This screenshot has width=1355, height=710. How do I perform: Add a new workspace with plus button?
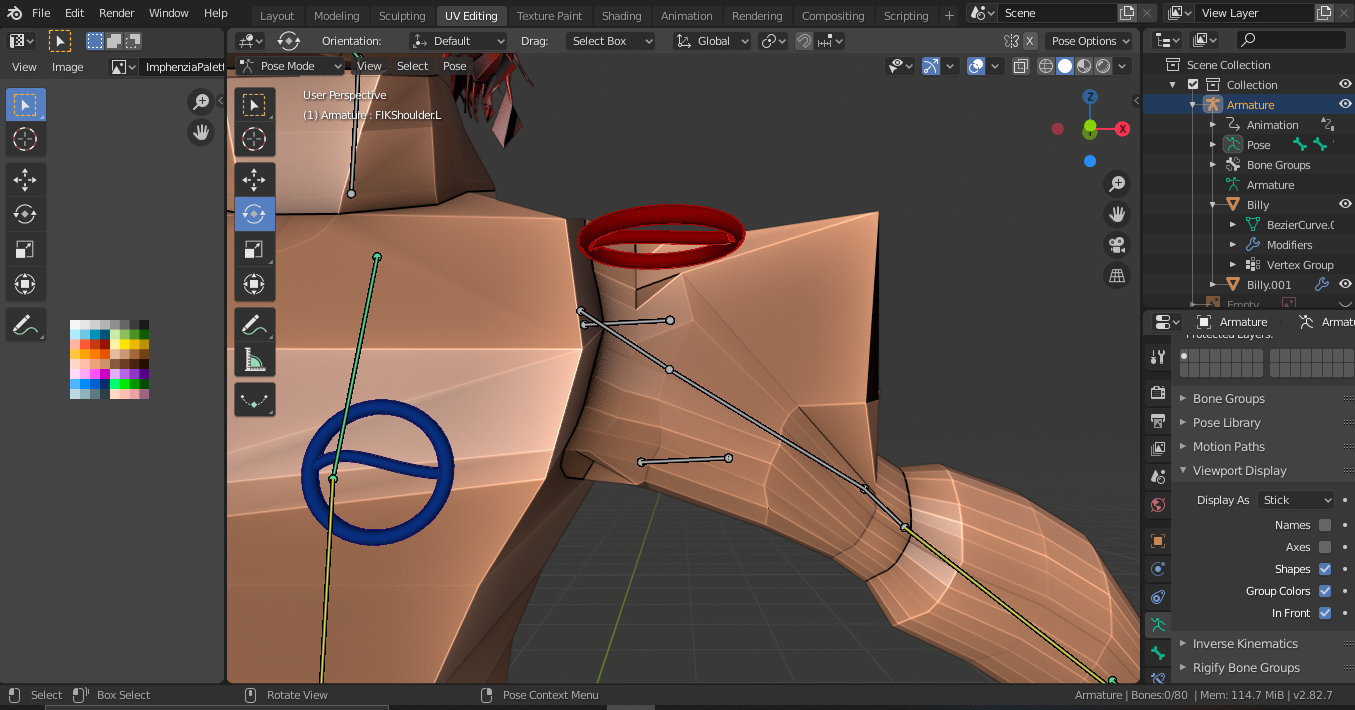[949, 15]
